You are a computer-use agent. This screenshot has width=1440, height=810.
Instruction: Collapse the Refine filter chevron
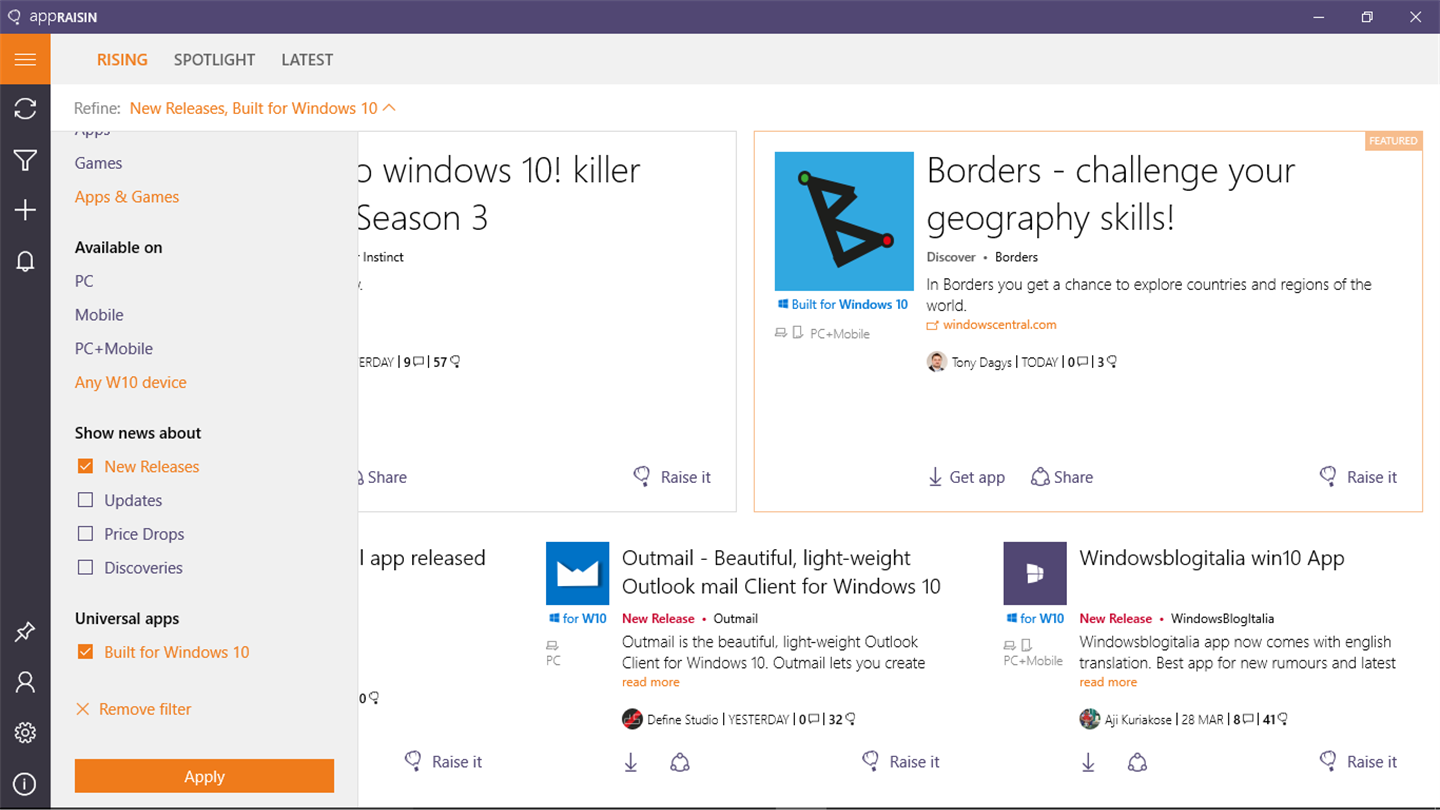click(x=390, y=107)
